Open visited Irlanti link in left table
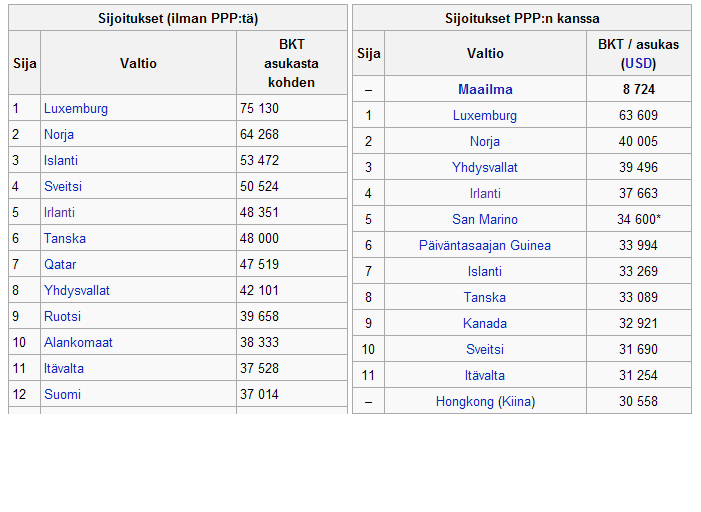 tap(59, 212)
